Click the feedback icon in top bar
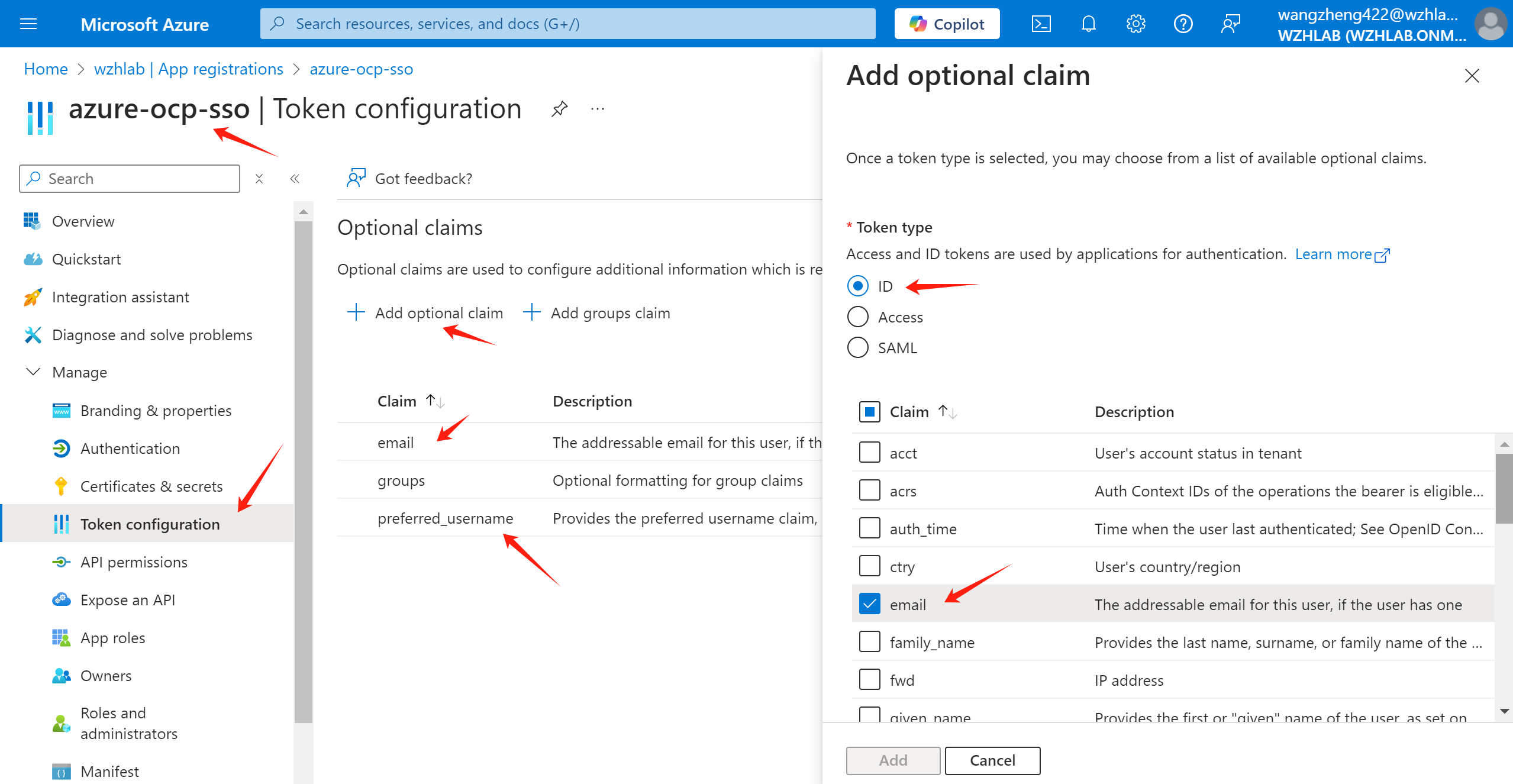This screenshot has height=784, width=1513. pyautogui.click(x=1230, y=24)
